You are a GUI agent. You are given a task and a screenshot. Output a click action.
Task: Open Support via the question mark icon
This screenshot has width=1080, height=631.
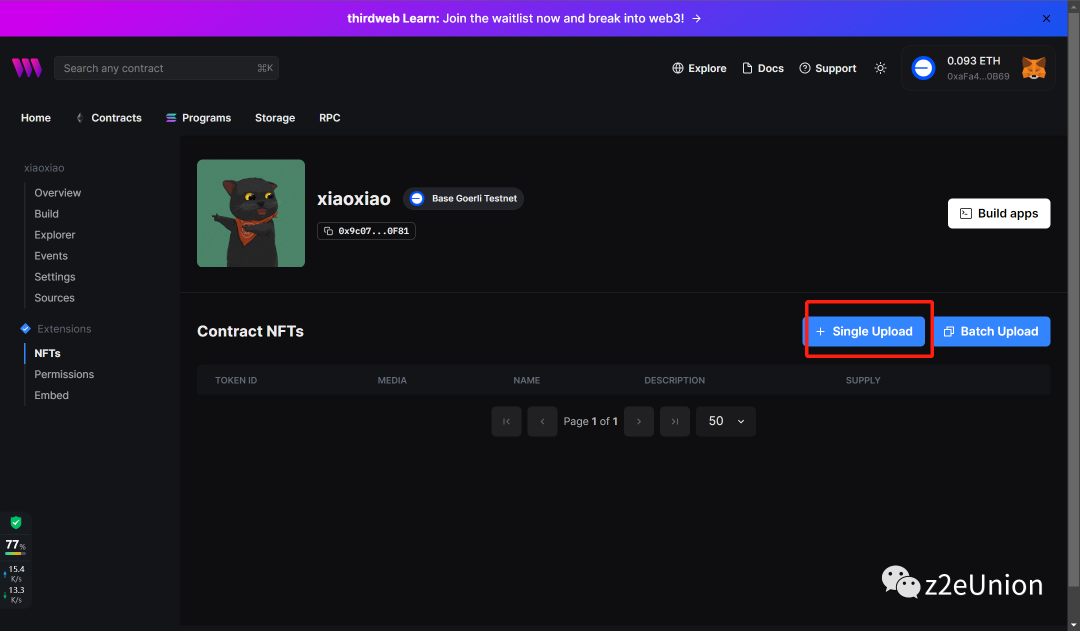[806, 68]
